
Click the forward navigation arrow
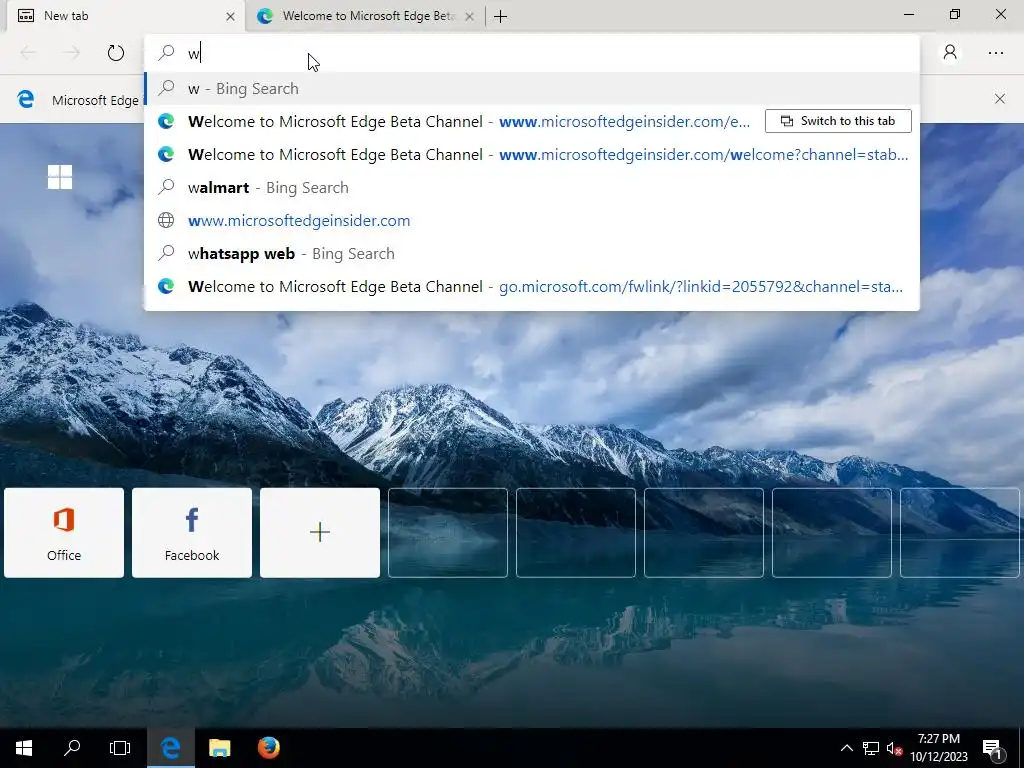pyautogui.click(x=72, y=53)
